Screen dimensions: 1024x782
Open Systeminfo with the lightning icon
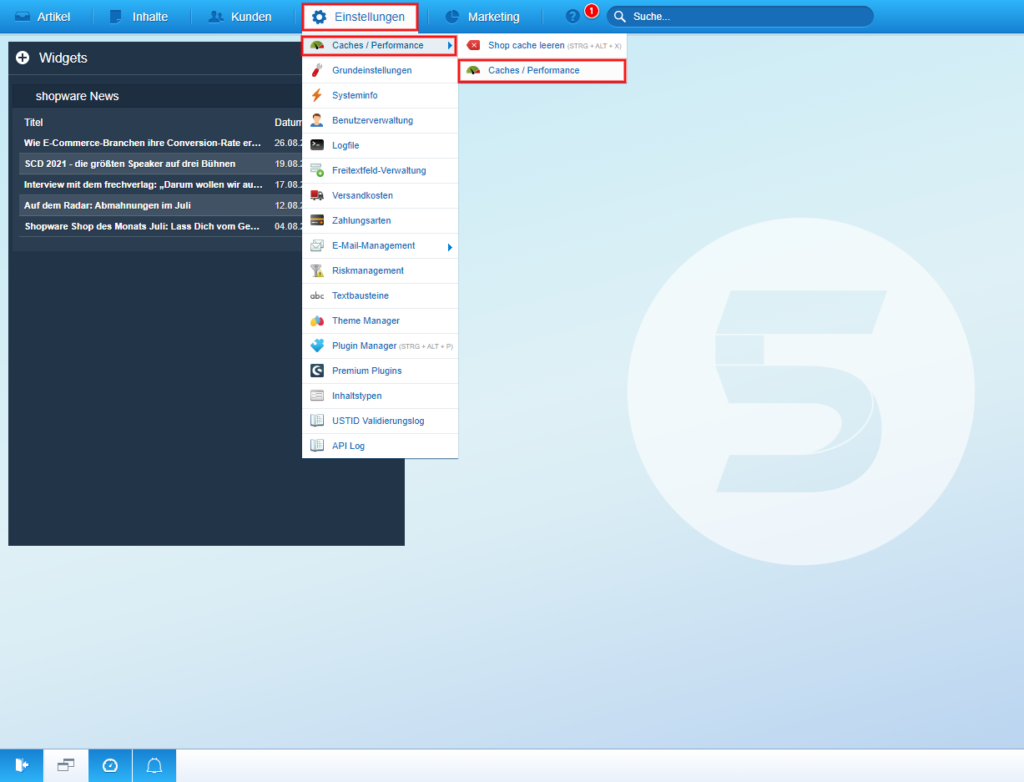[354, 96]
